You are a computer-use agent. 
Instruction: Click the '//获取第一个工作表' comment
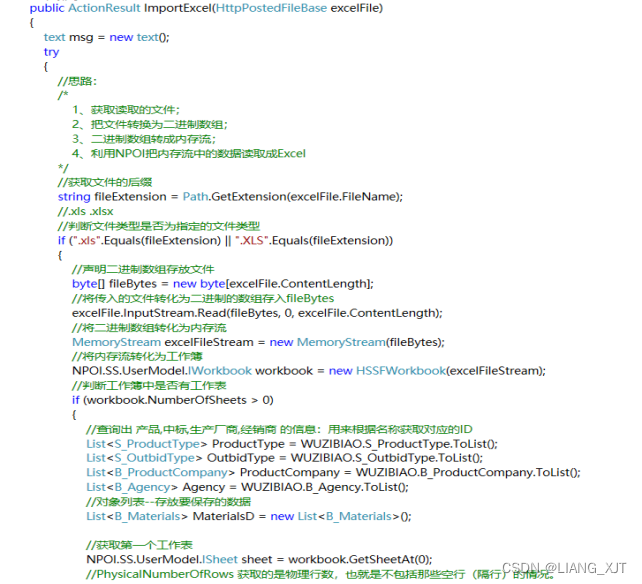[x=139, y=545]
